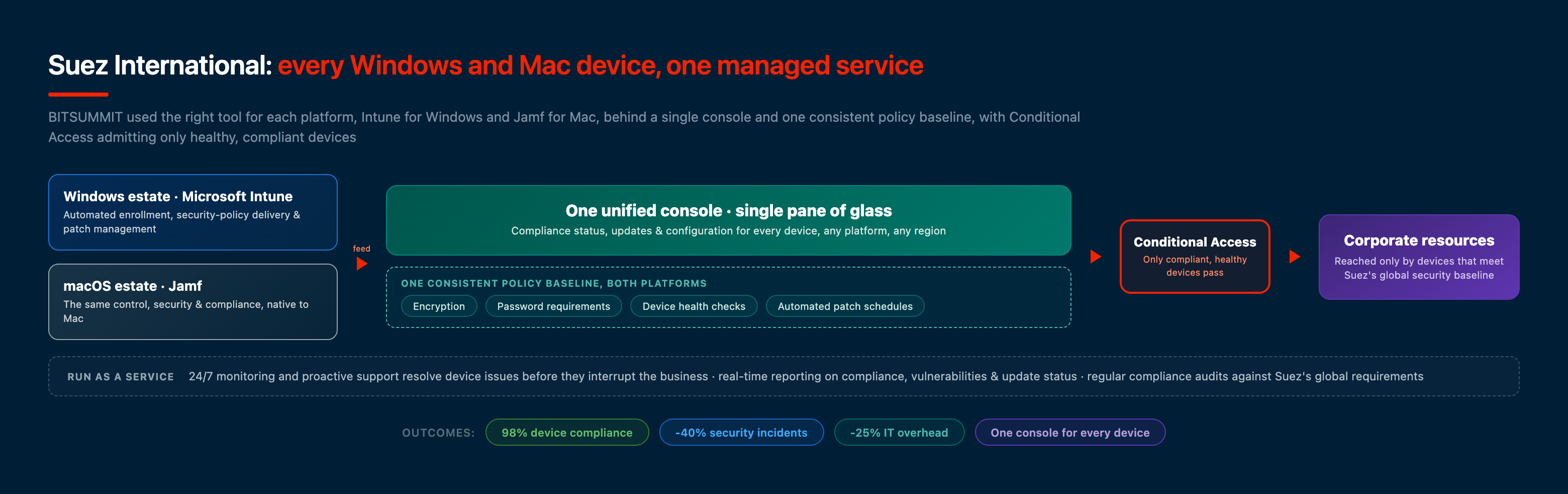
Task: Click 'The same control, security & compliance' description
Action: (185, 311)
